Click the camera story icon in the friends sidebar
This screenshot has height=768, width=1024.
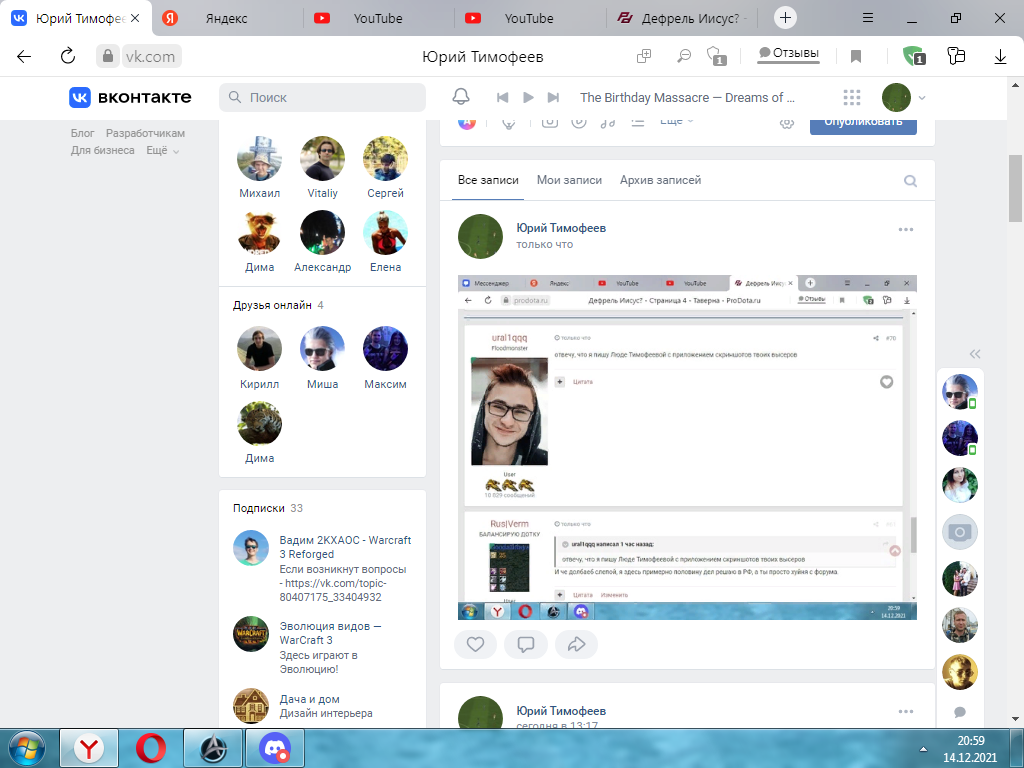(960, 531)
